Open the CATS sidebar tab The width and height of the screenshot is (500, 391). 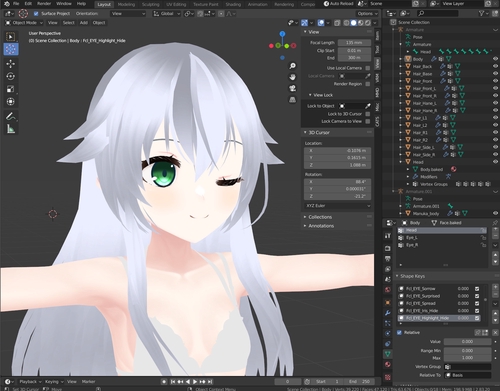pyautogui.click(x=377, y=121)
